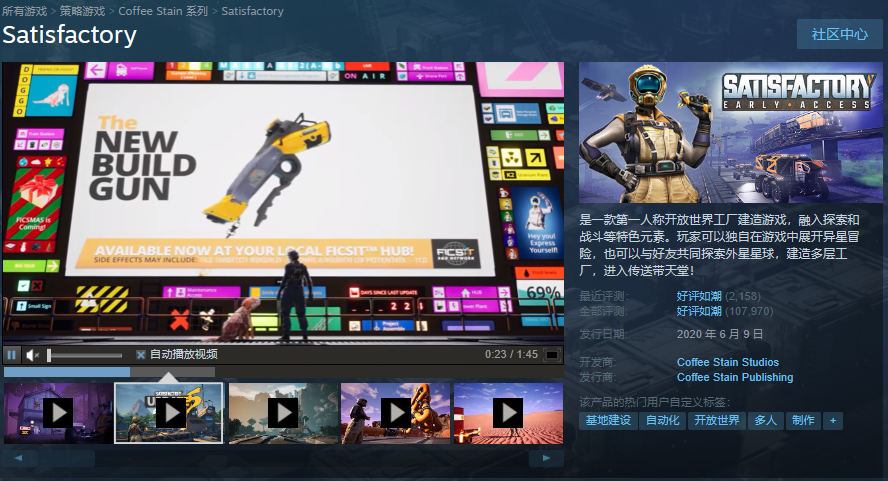Click the Satisfactory Early Access header image
The height and width of the screenshot is (481, 888).
point(731,133)
